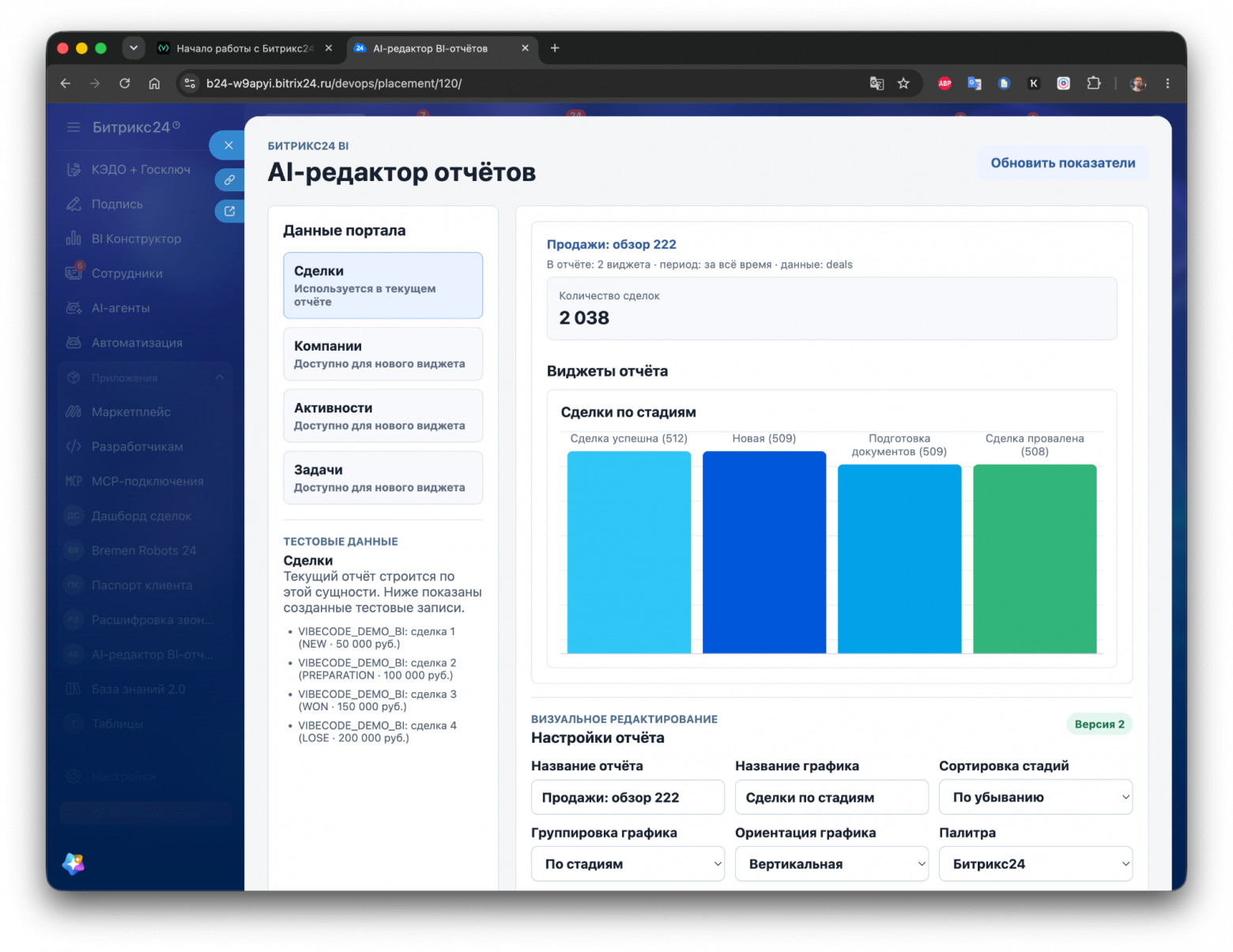Viewport: 1233px width, 952px height.
Task: Reload the current page
Action: pos(125,83)
